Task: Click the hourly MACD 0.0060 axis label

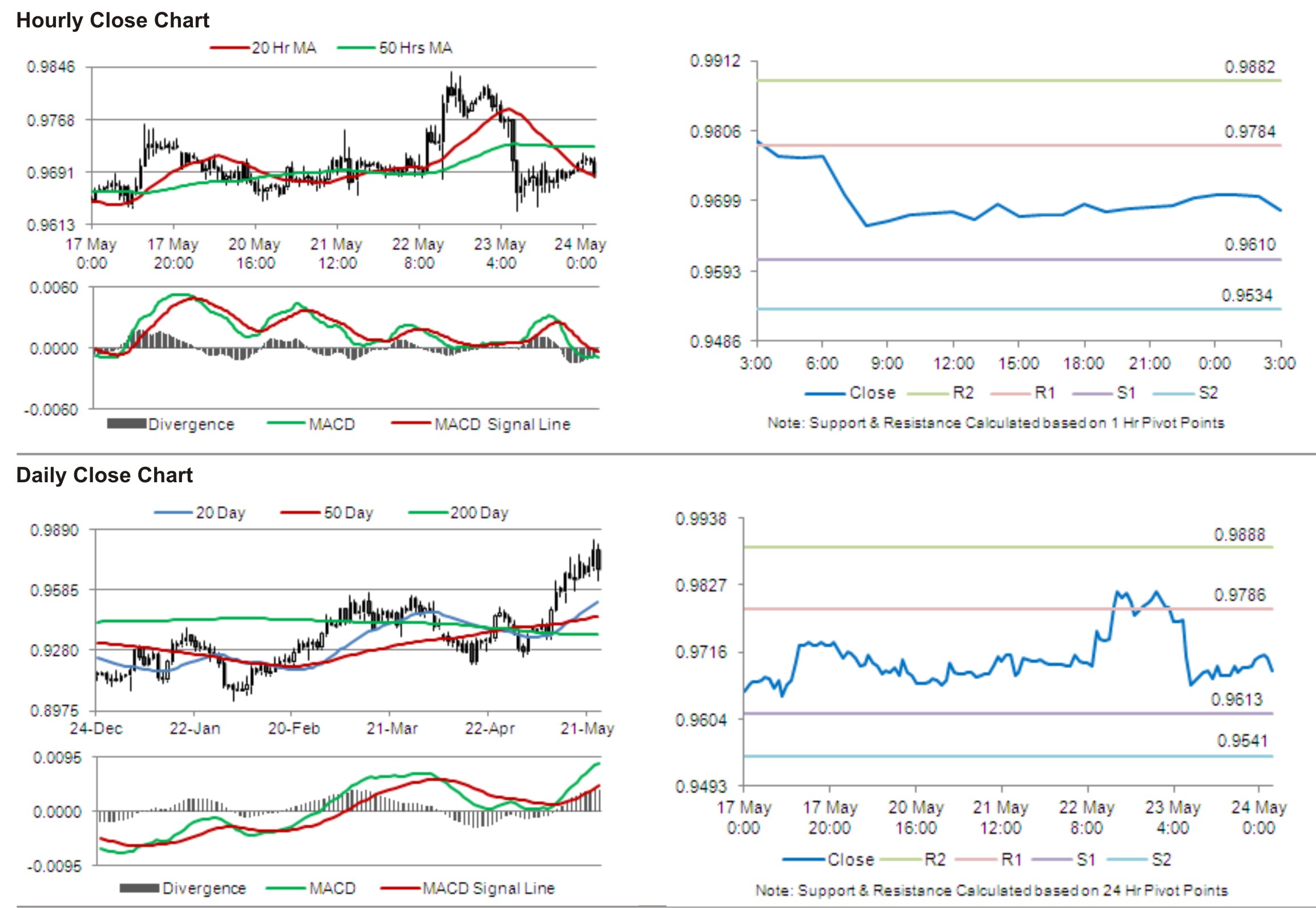Action: [x=54, y=288]
